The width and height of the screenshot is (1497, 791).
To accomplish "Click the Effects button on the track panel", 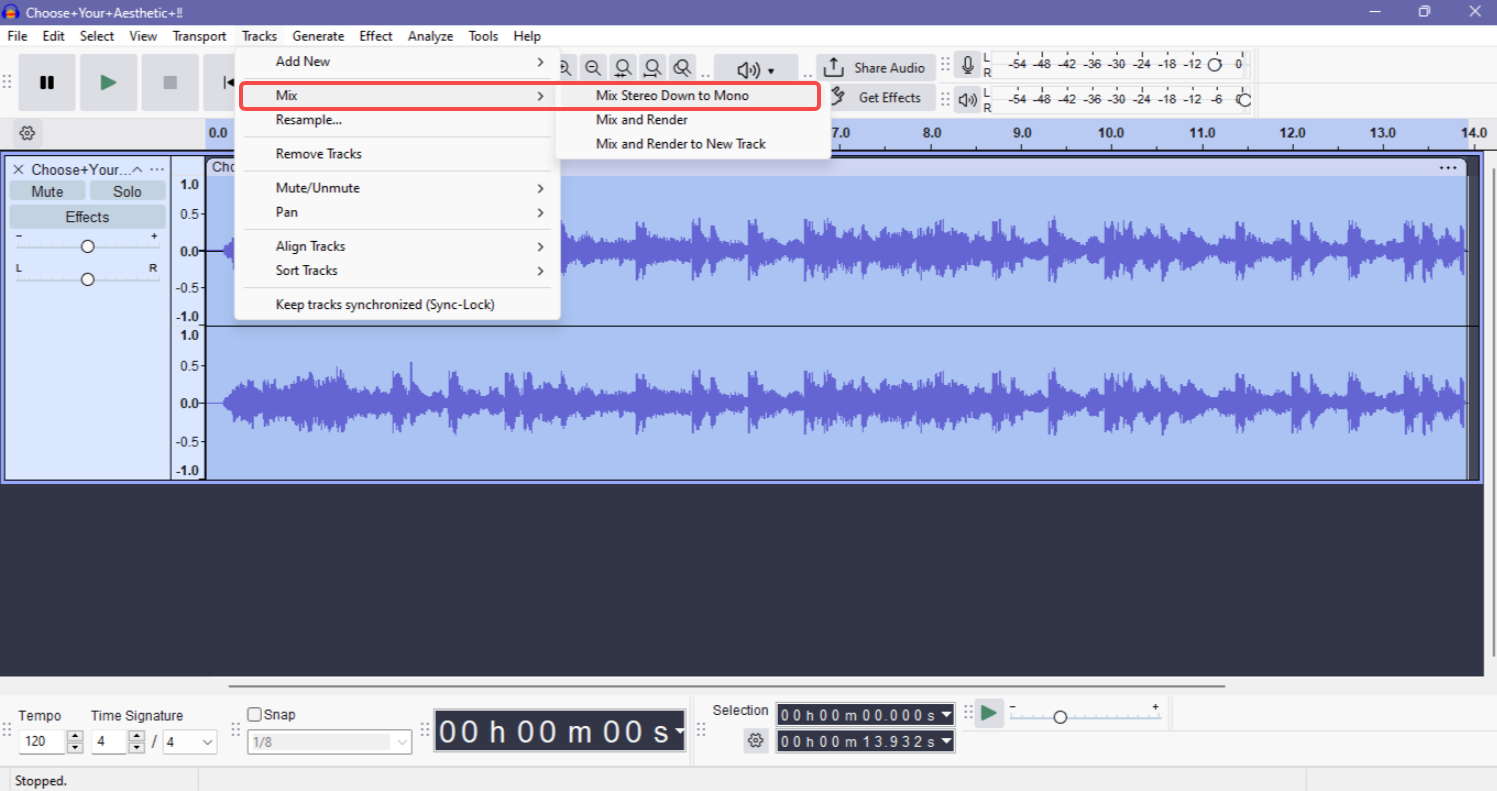I will tap(86, 216).
